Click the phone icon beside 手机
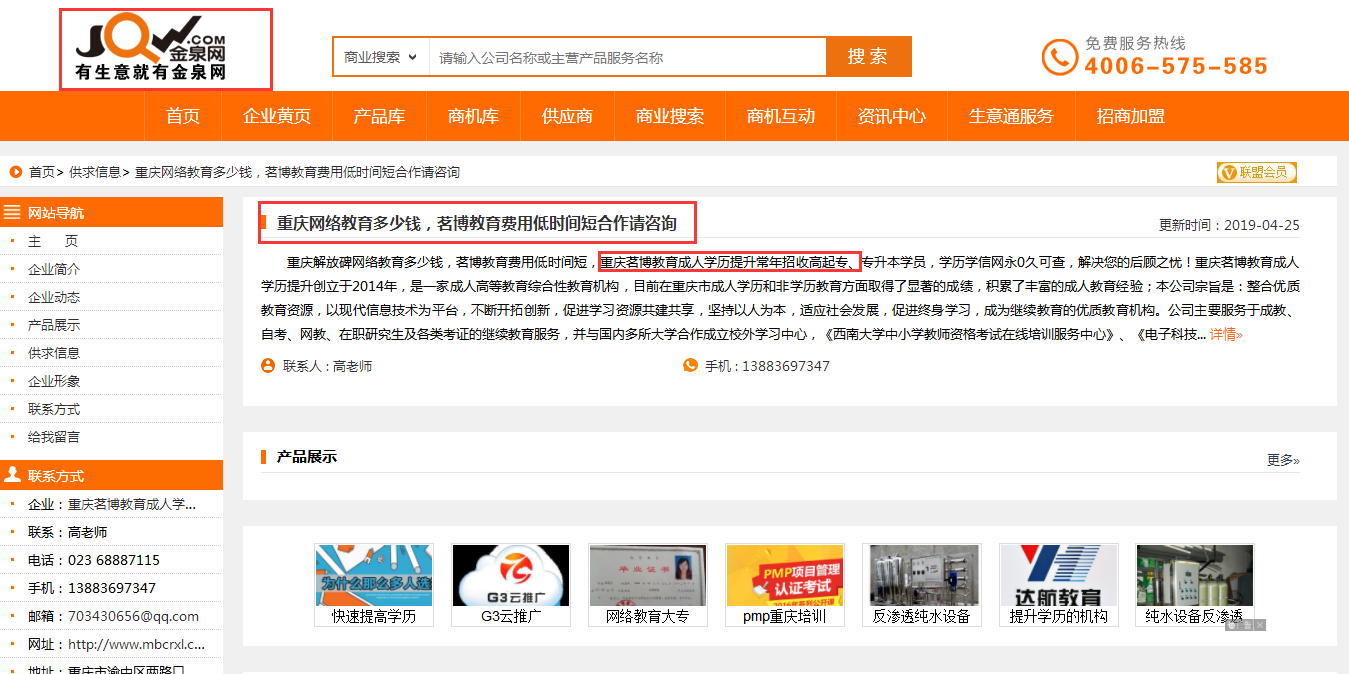This screenshot has height=674, width=1349. 690,366
